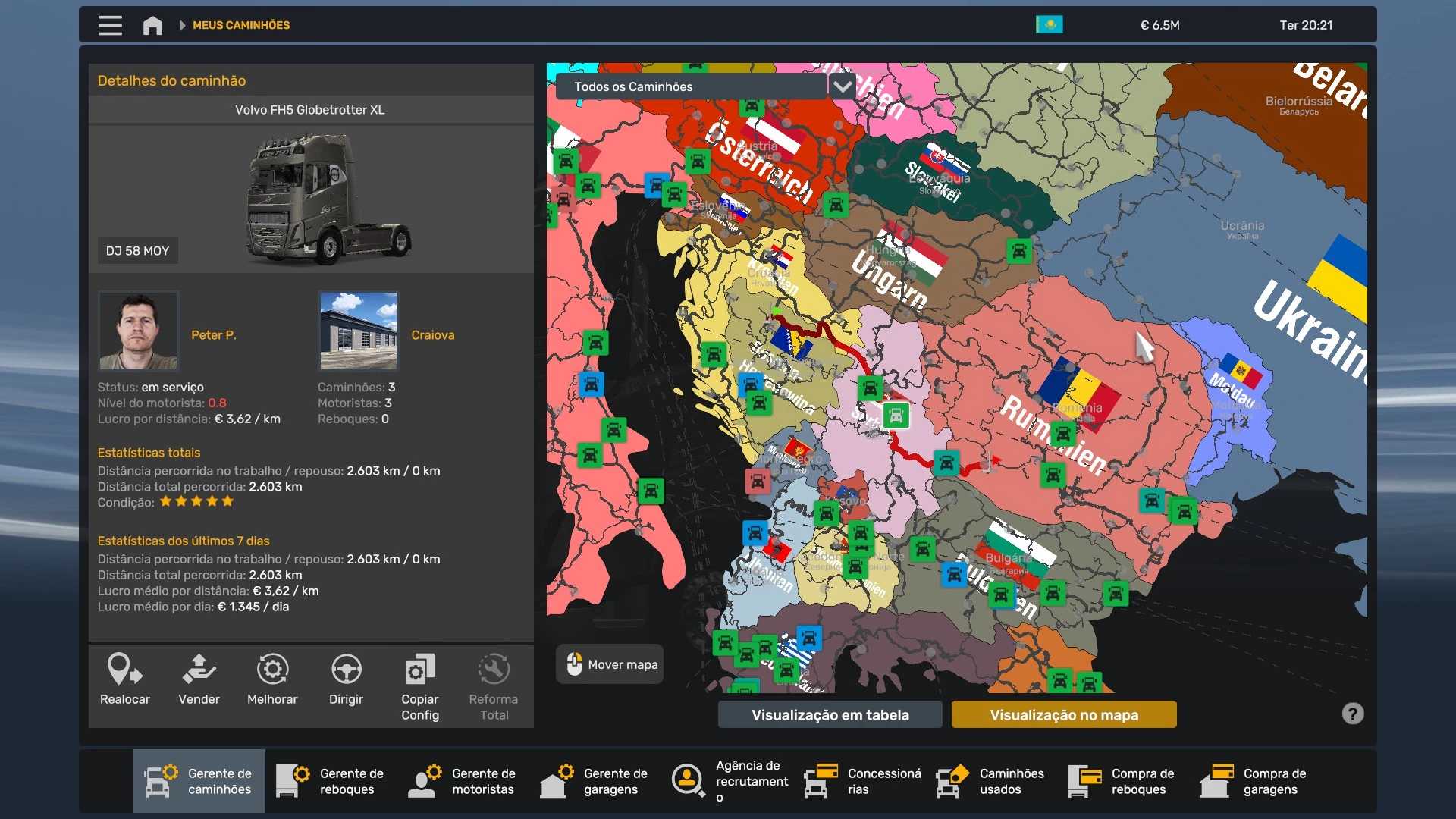The width and height of the screenshot is (1456, 819).
Task: Click the Craiova garage link
Action: 432,334
